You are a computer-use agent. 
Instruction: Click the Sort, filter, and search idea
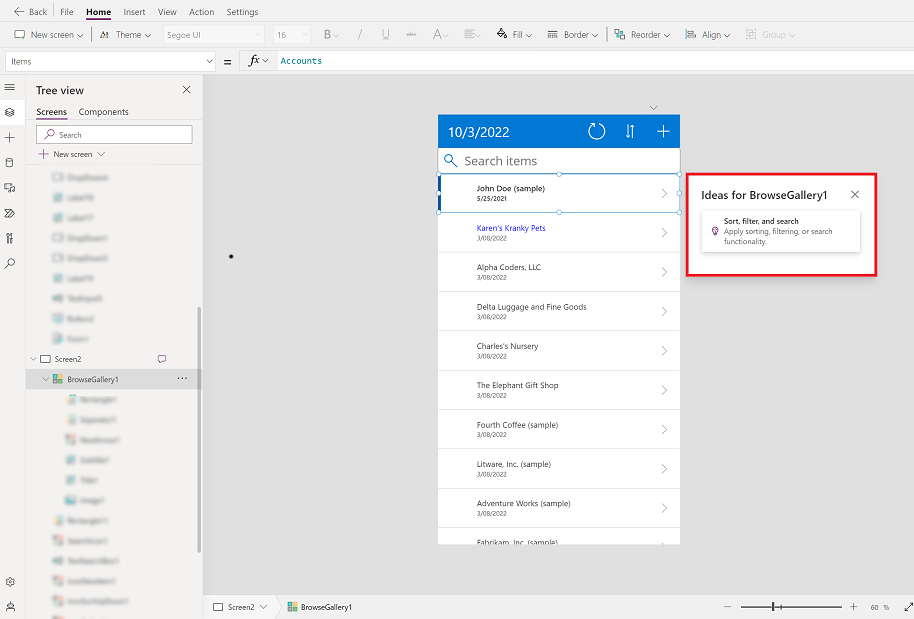click(x=780, y=231)
